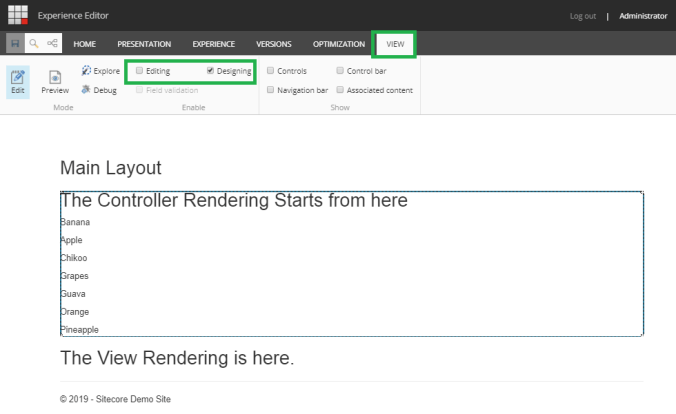676x414 pixels.
Task: Tick the Associated content checkbox
Action: (x=340, y=90)
